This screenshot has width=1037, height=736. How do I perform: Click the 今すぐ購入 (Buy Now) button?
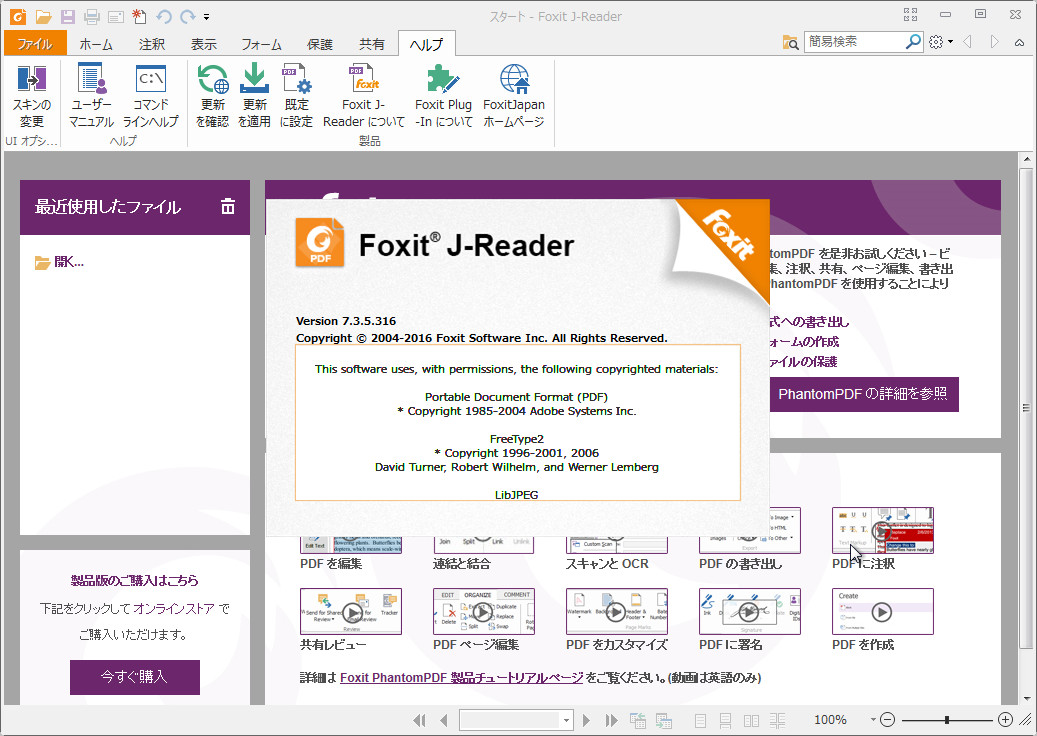(135, 676)
